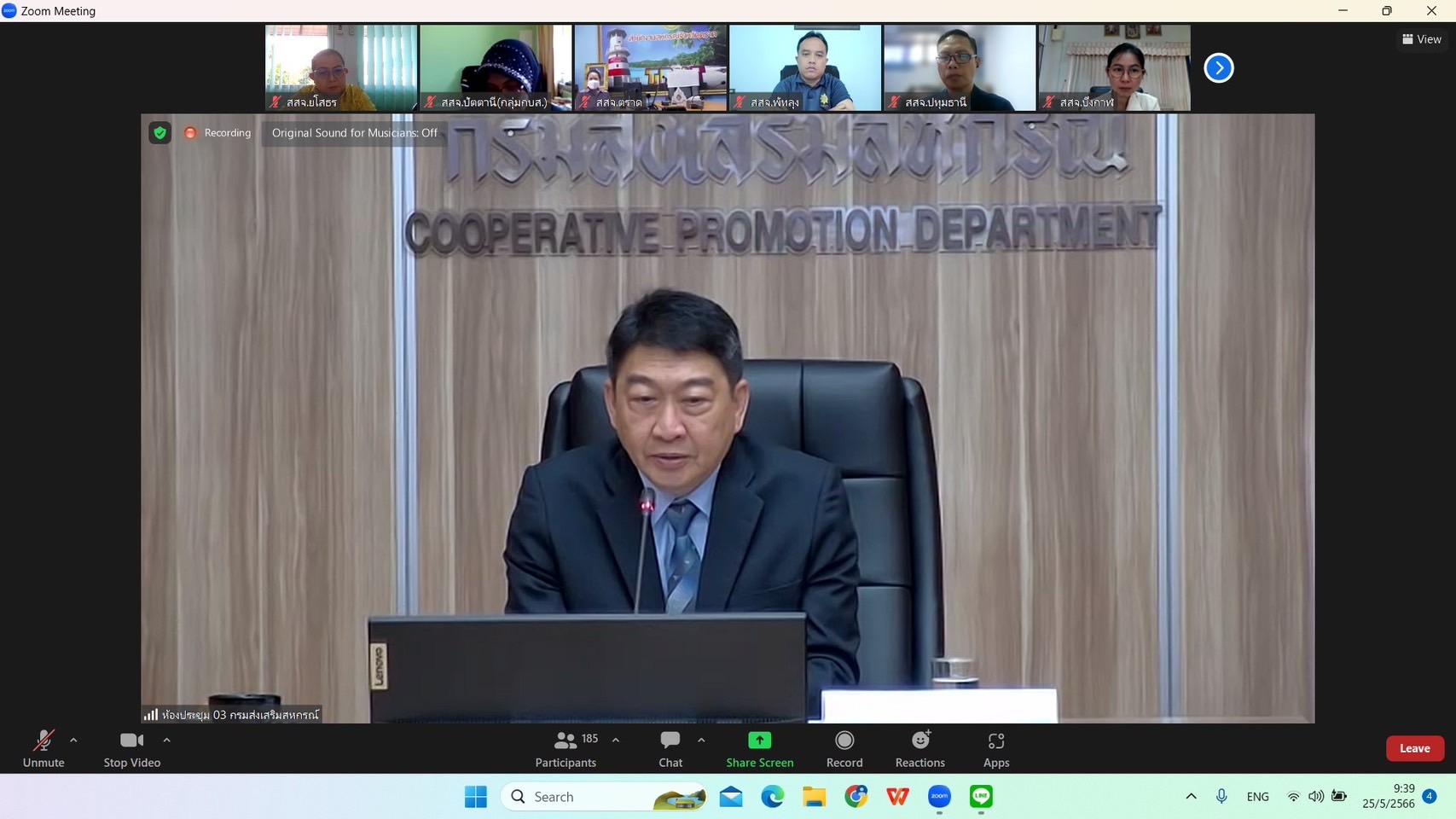Open video options arrow next to Stop Video

click(166, 741)
